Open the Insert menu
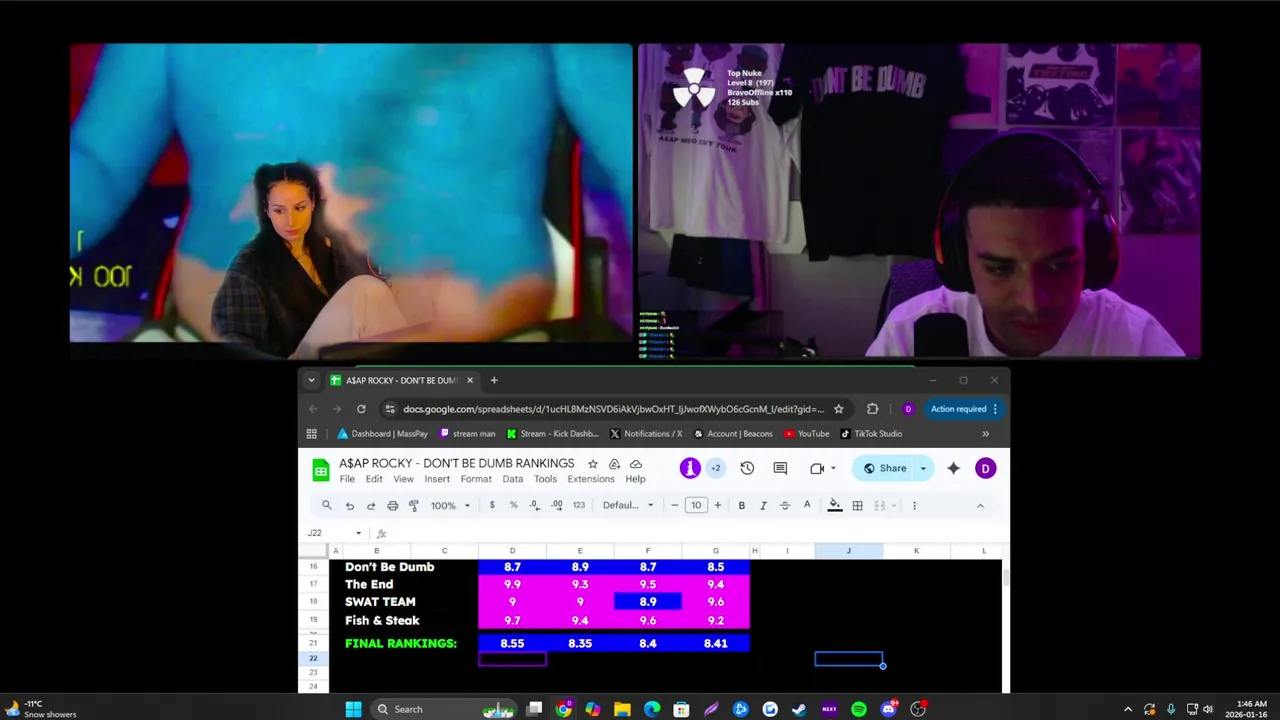Image resolution: width=1280 pixels, height=720 pixels. pos(437,479)
